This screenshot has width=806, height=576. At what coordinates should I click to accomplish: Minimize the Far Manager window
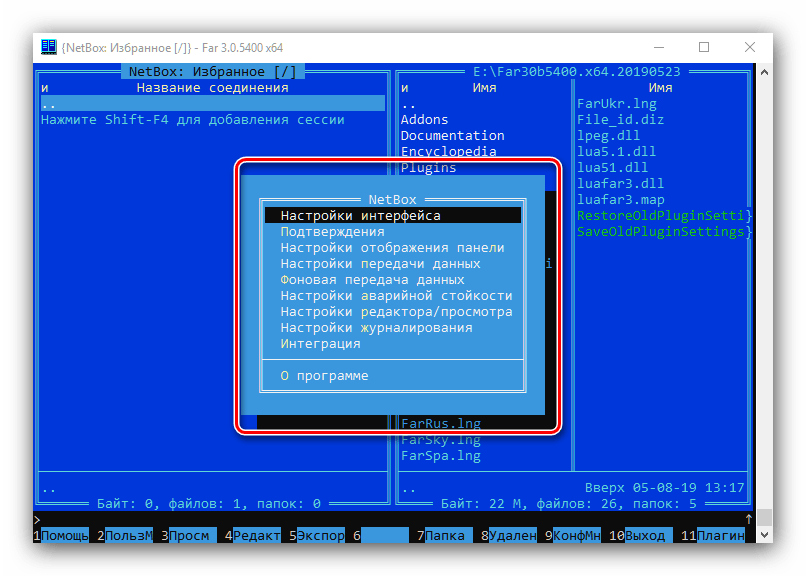658,47
